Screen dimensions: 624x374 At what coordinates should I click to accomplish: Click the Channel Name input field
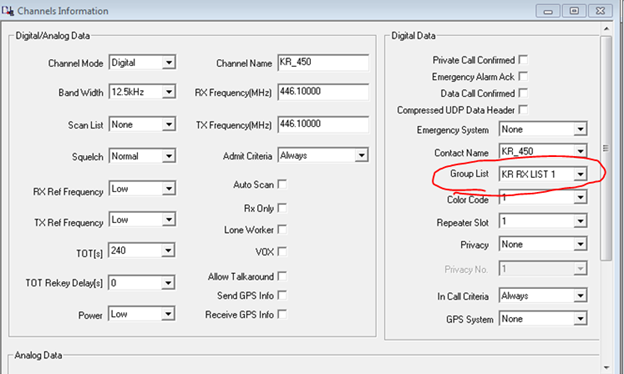point(323,62)
